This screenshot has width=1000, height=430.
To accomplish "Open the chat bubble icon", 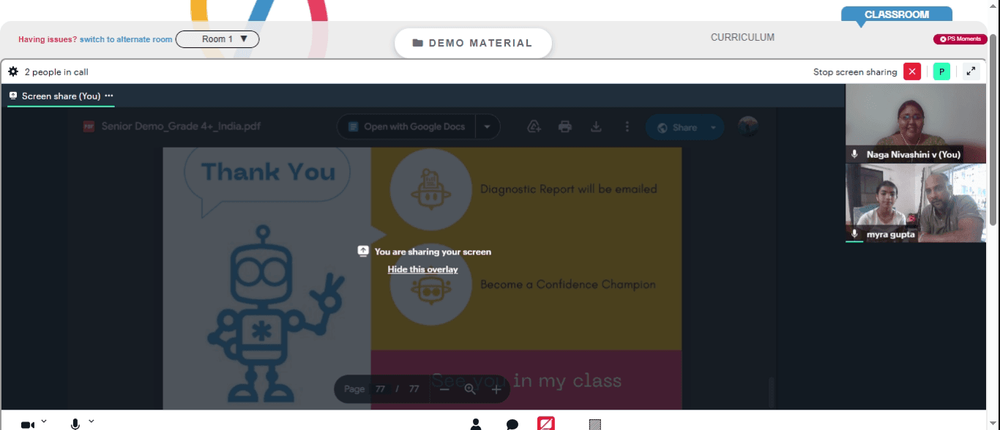I will [512, 424].
